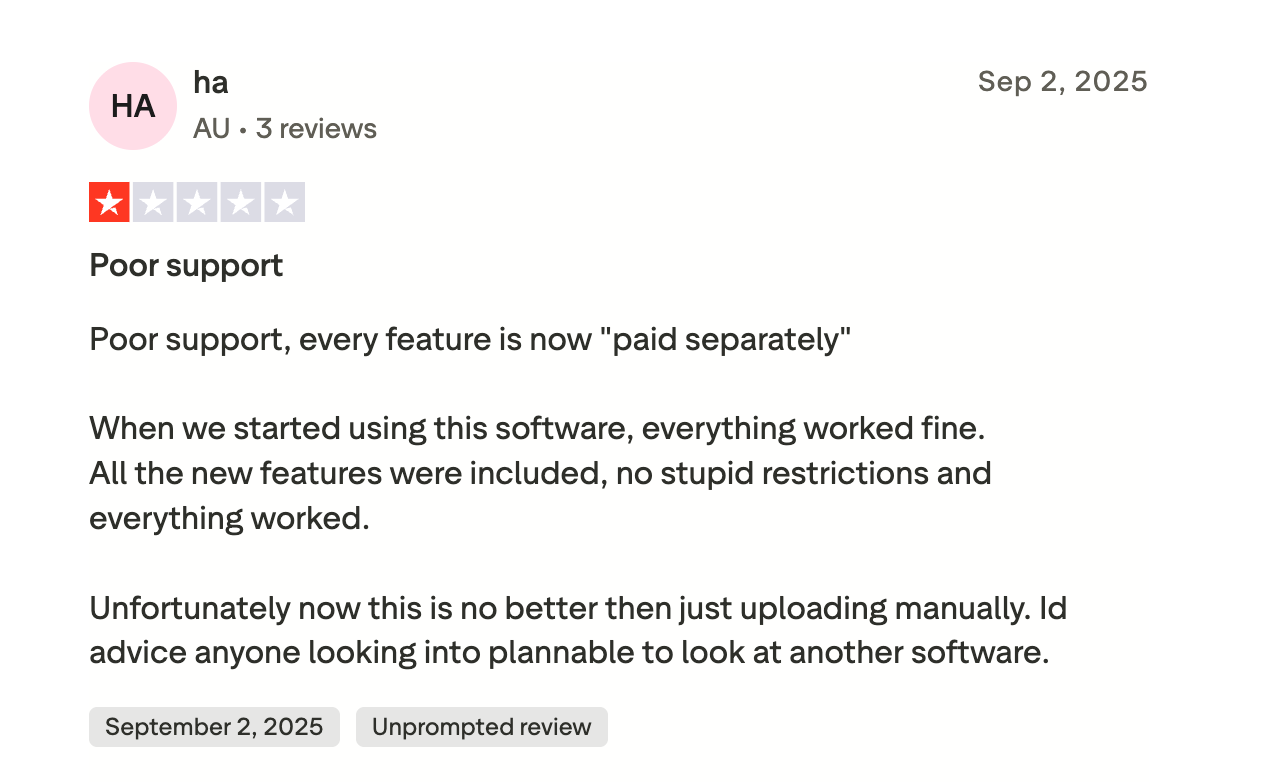
Task: Click the fourth gray star
Action: tap(241, 202)
